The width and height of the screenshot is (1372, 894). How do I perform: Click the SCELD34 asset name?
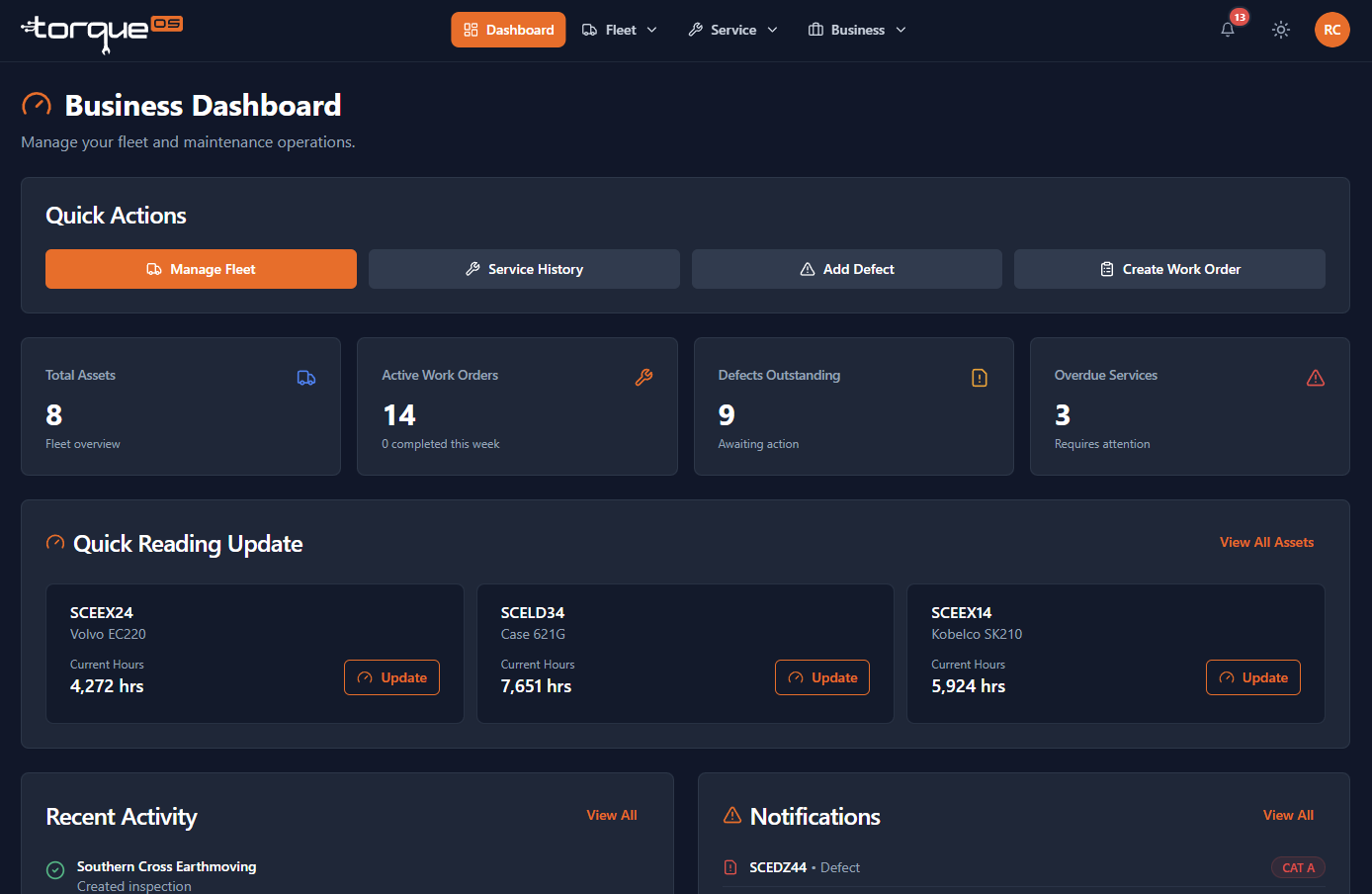pyautogui.click(x=533, y=613)
